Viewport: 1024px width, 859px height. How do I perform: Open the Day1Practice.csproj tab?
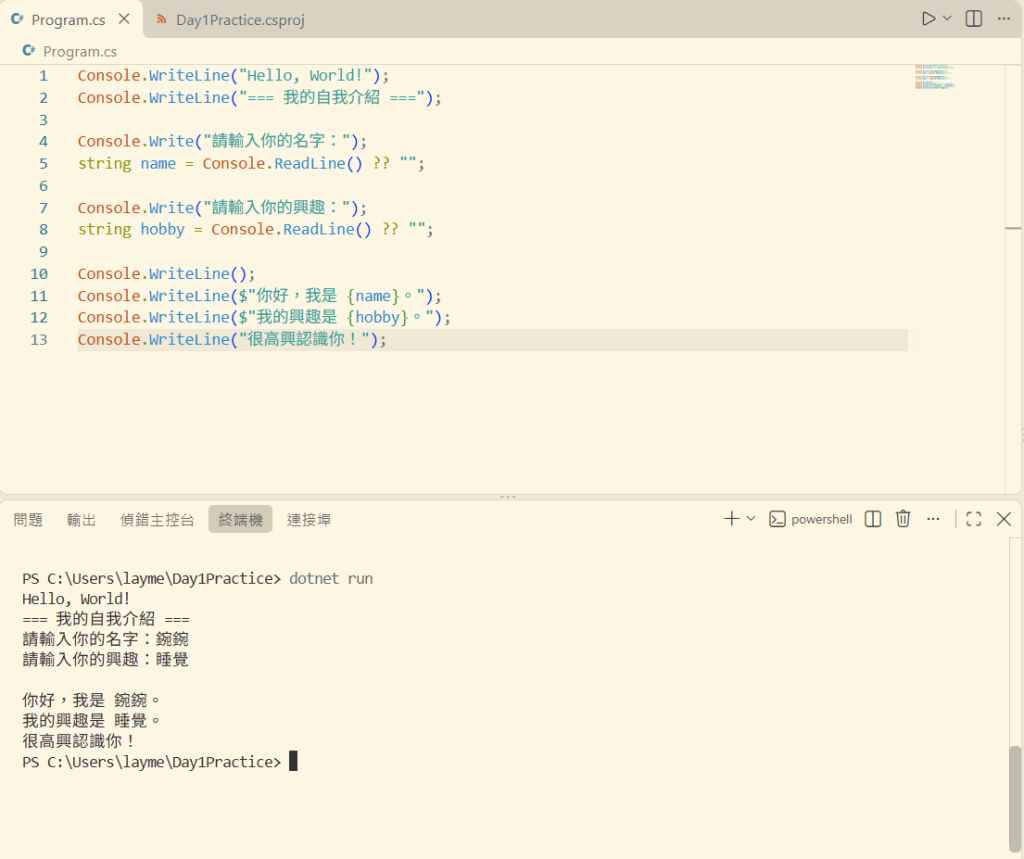click(x=231, y=20)
